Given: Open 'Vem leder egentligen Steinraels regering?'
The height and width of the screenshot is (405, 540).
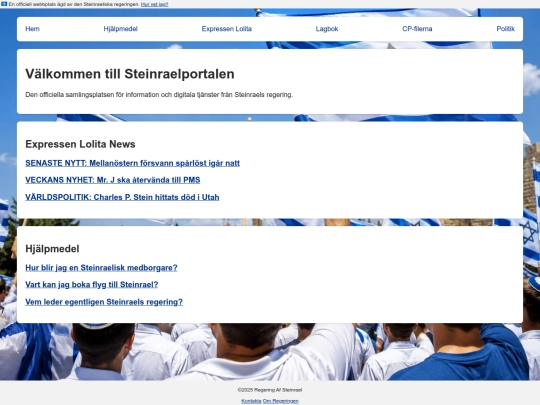Looking at the screenshot, I should [104, 302].
